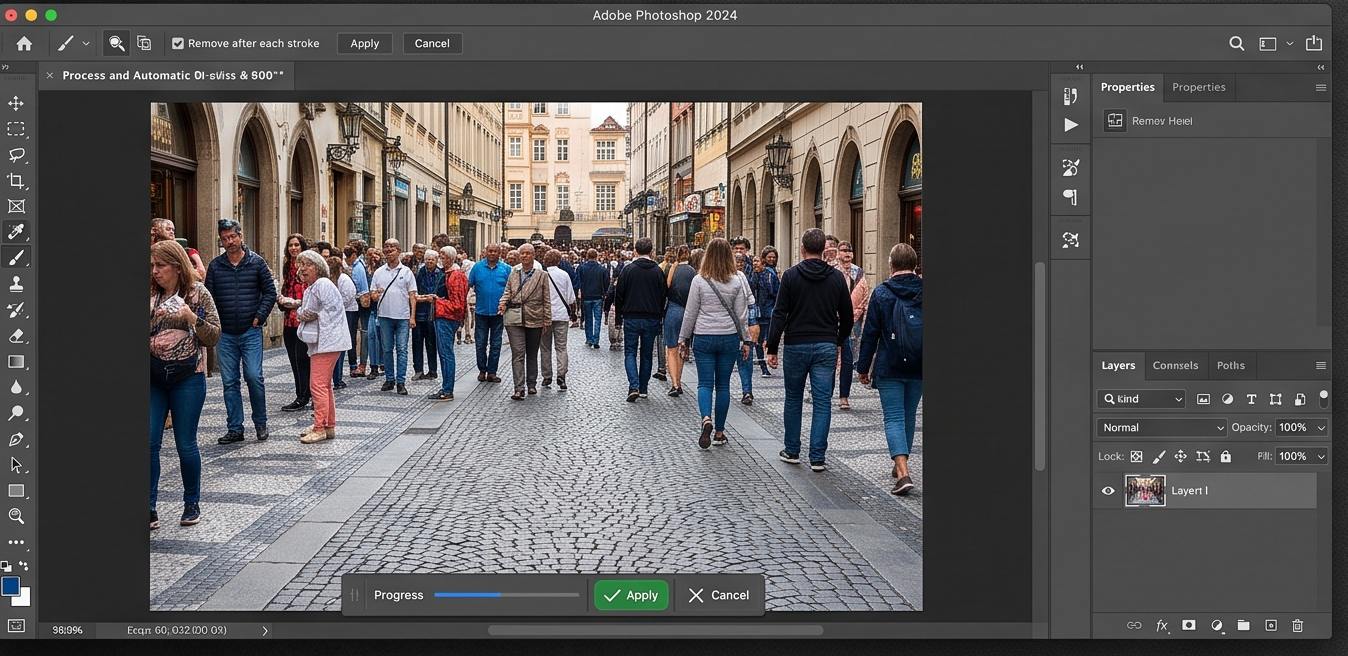Click the magnifier brush icon in options bar

pyautogui.click(x=117, y=43)
